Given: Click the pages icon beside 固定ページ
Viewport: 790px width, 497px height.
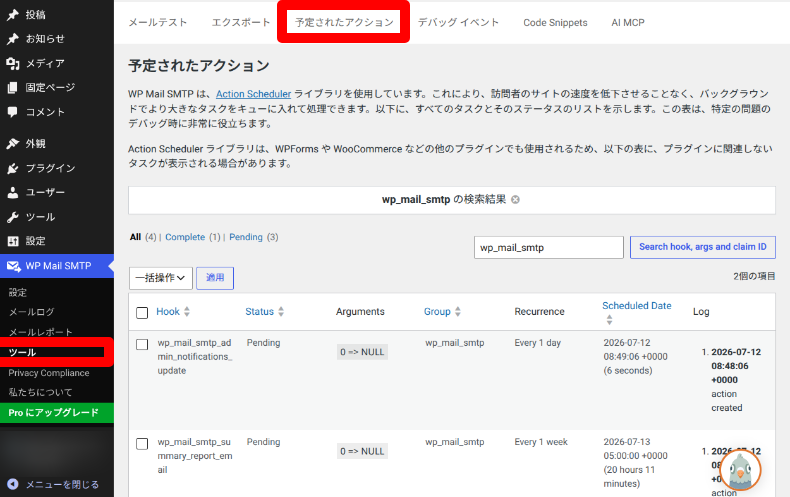Looking at the screenshot, I should (13, 88).
